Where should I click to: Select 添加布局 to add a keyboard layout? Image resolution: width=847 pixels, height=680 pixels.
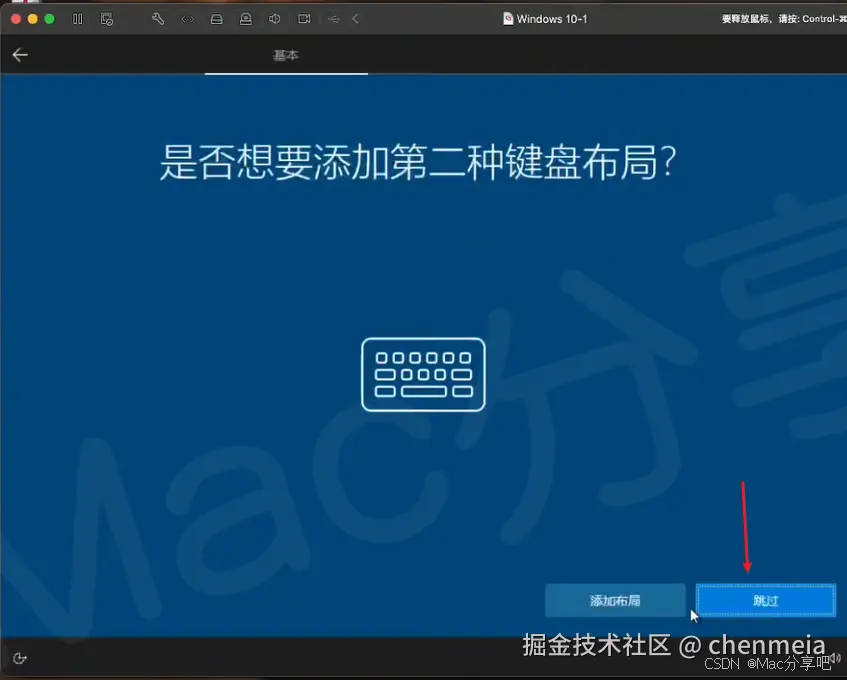coord(616,600)
